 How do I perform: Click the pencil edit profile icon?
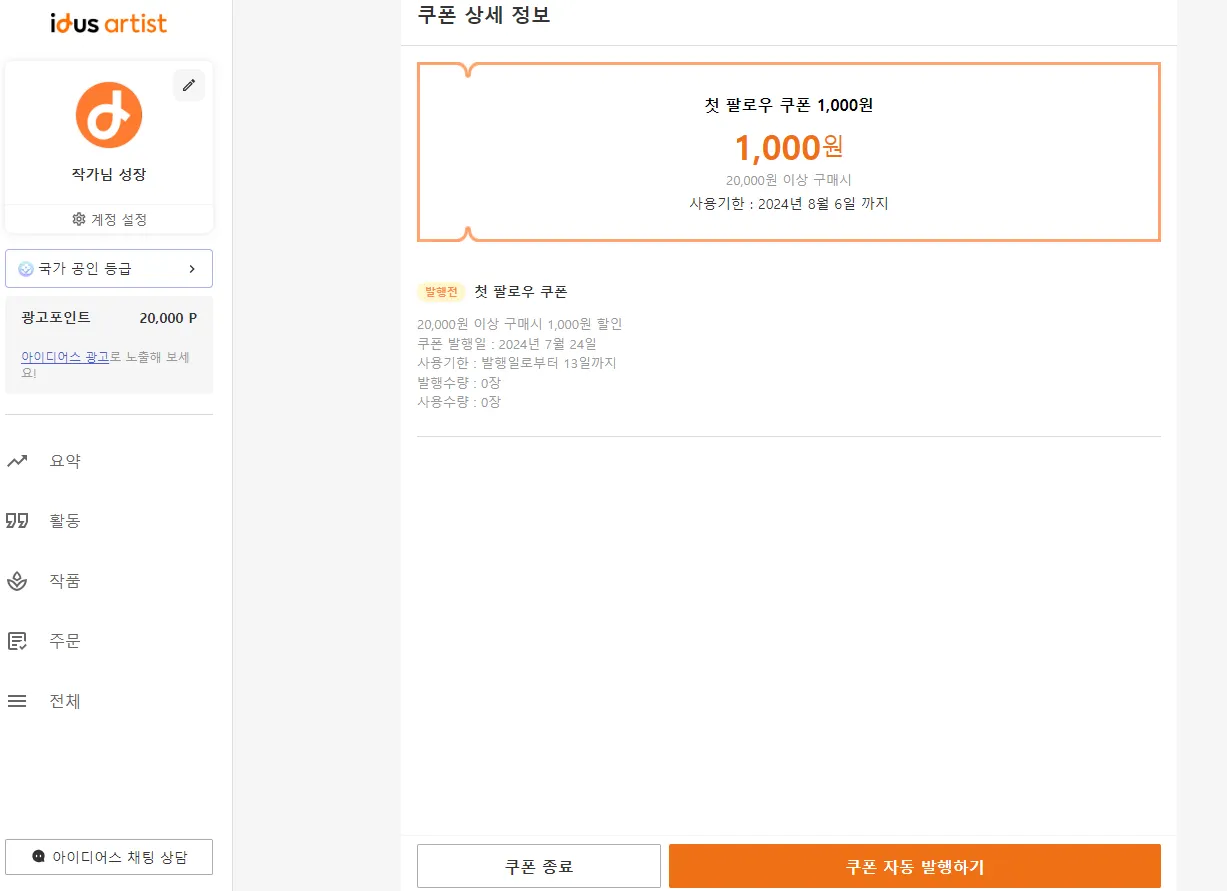pos(189,85)
